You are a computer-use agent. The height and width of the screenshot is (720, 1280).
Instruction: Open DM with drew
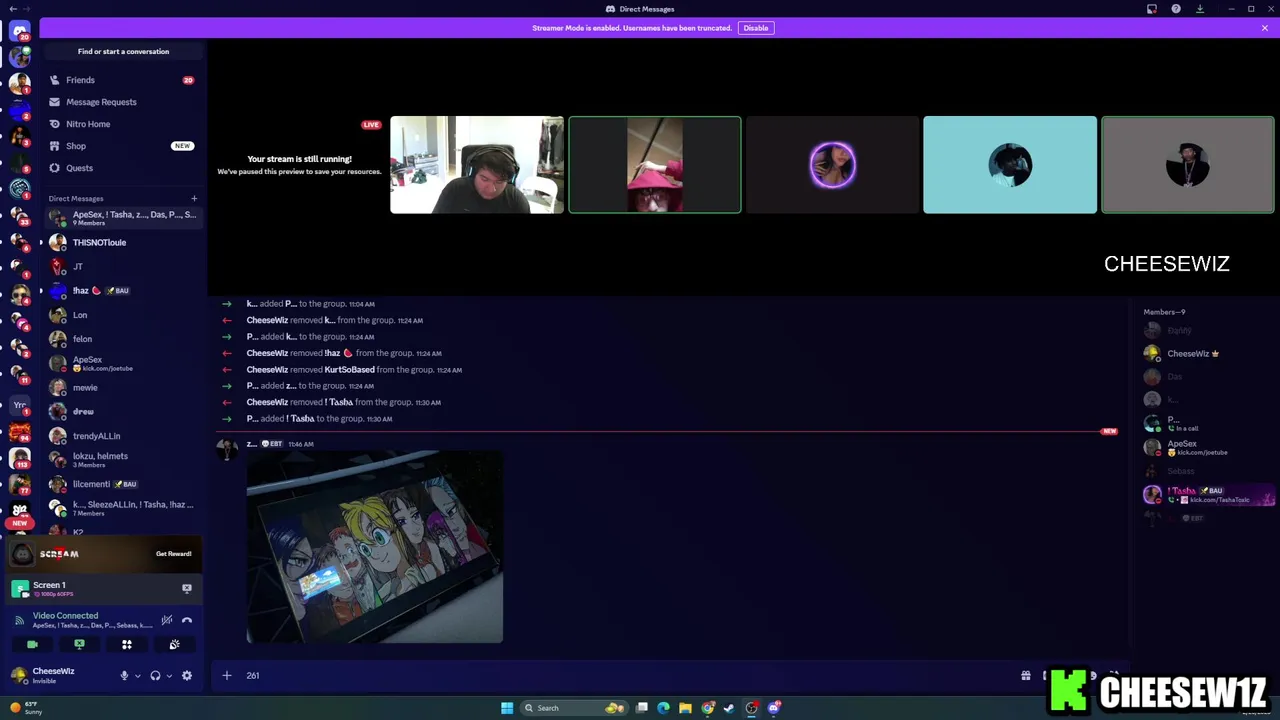coord(123,411)
